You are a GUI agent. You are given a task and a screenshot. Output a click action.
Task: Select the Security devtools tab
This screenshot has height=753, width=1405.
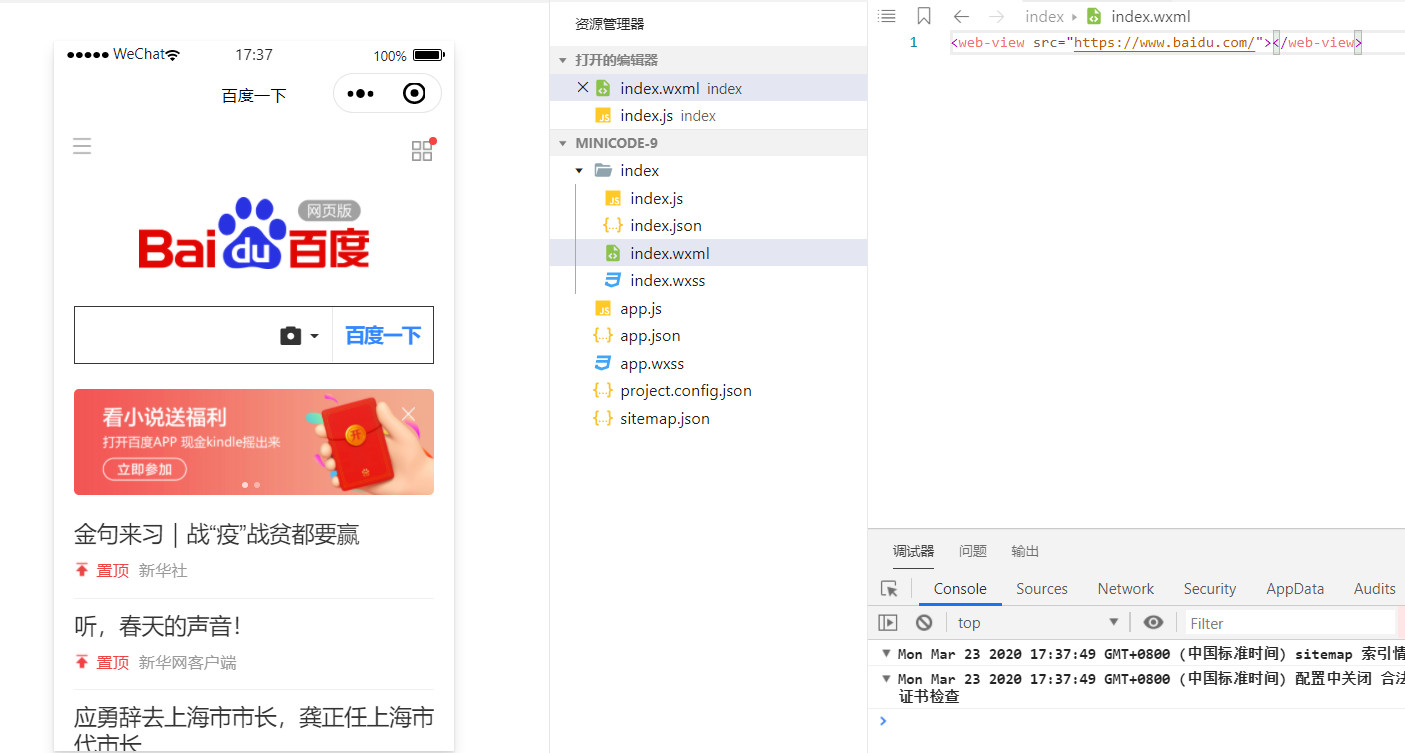point(1210,589)
